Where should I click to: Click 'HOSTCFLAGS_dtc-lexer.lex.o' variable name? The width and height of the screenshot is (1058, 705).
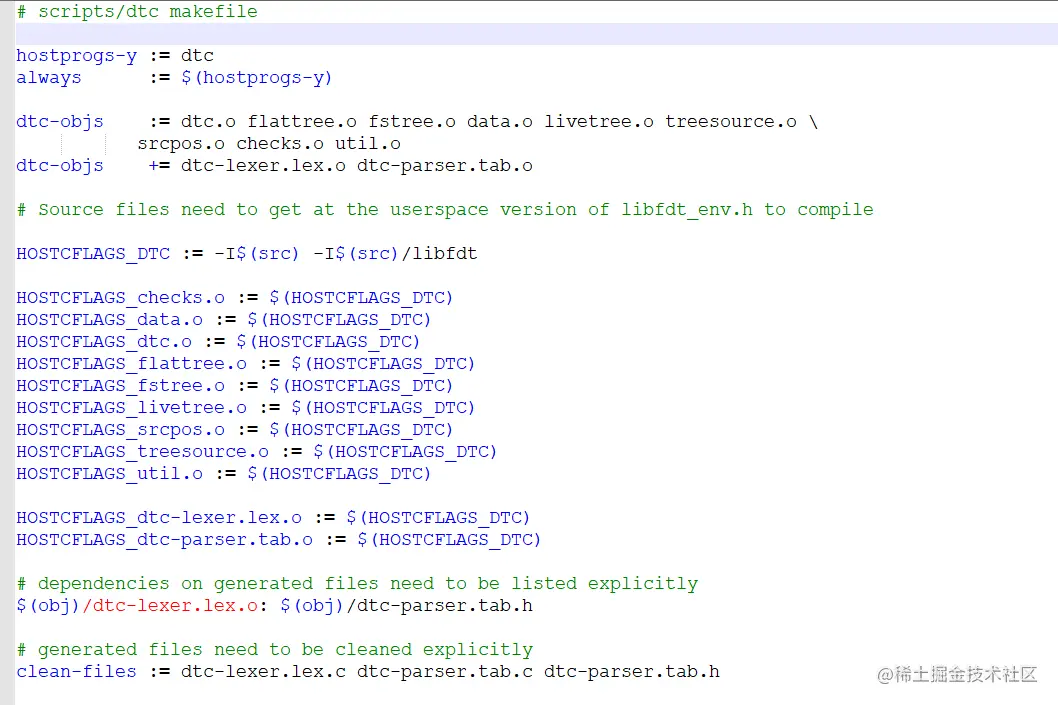pos(159,517)
